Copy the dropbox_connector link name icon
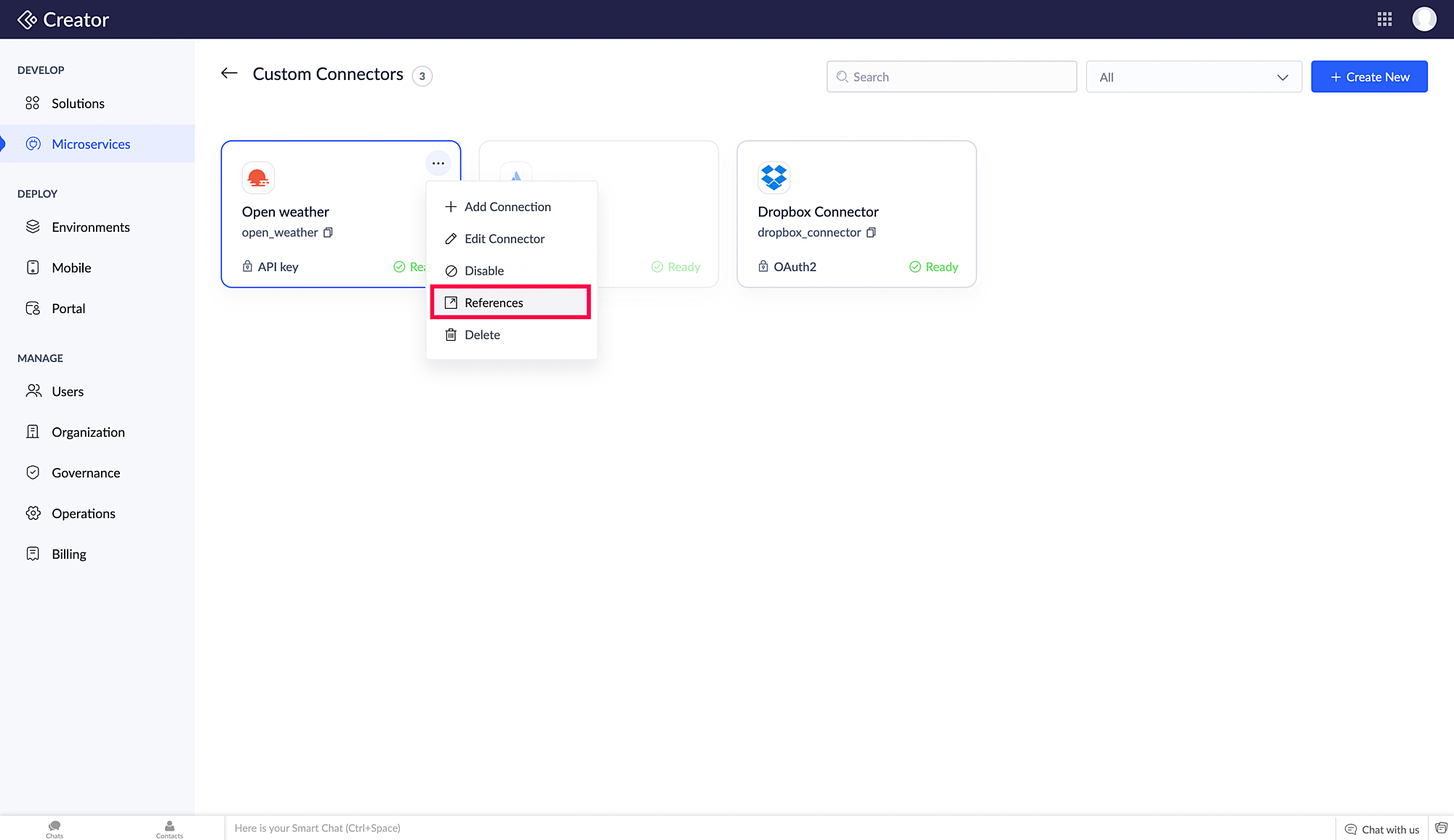The width and height of the screenshot is (1454, 840). 871,233
